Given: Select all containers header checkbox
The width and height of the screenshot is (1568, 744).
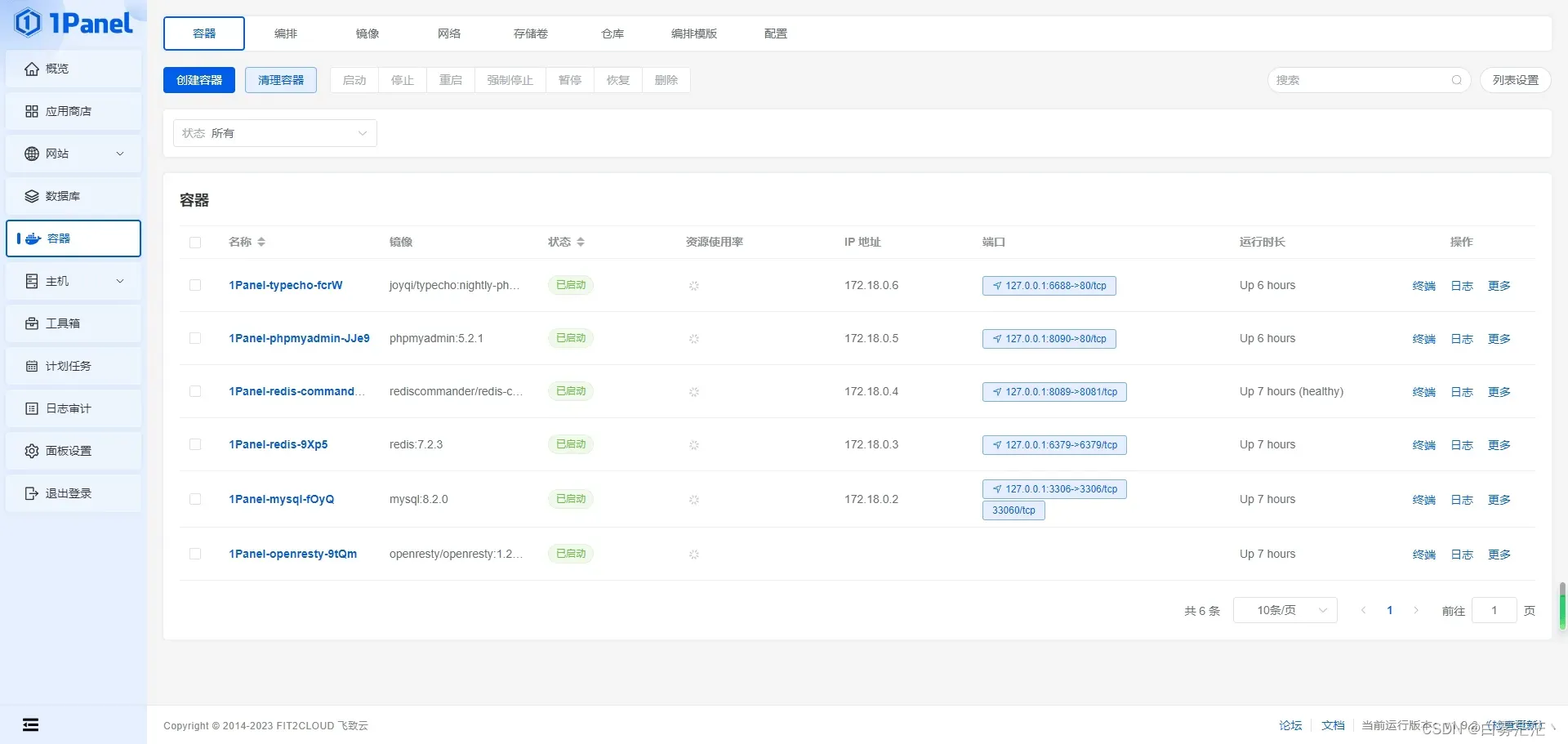Looking at the screenshot, I should (x=195, y=243).
